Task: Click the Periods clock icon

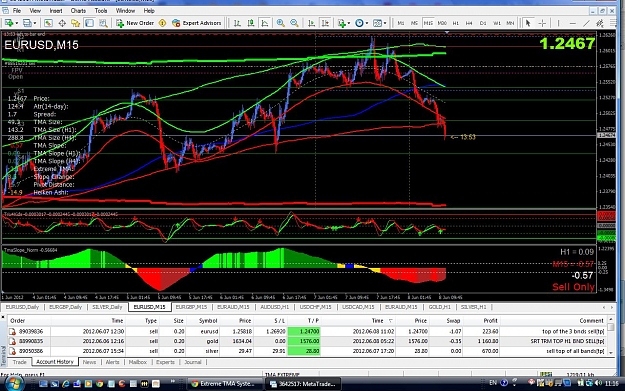Action: [359, 23]
